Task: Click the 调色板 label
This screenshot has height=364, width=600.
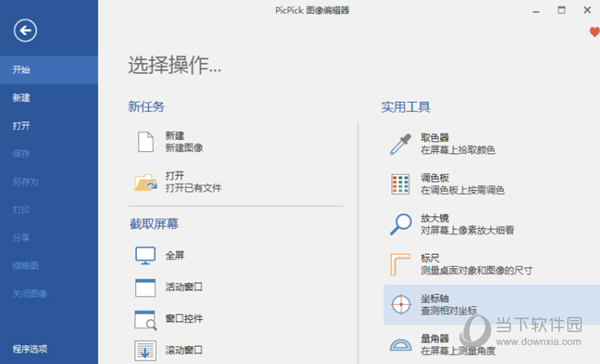Action: pos(435,178)
